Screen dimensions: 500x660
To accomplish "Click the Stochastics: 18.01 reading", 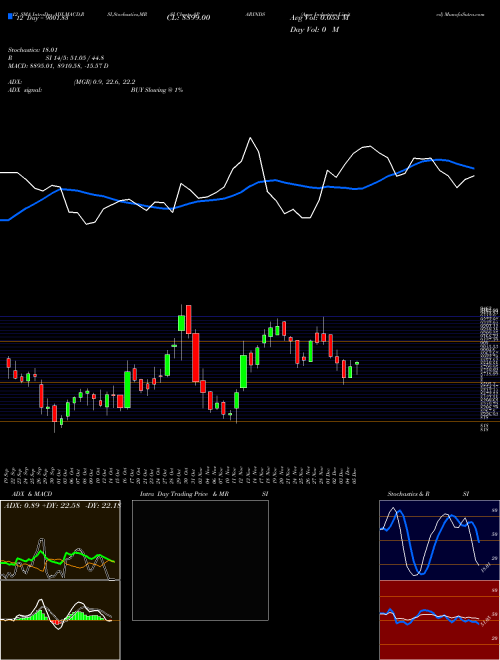I will [x=33, y=50].
